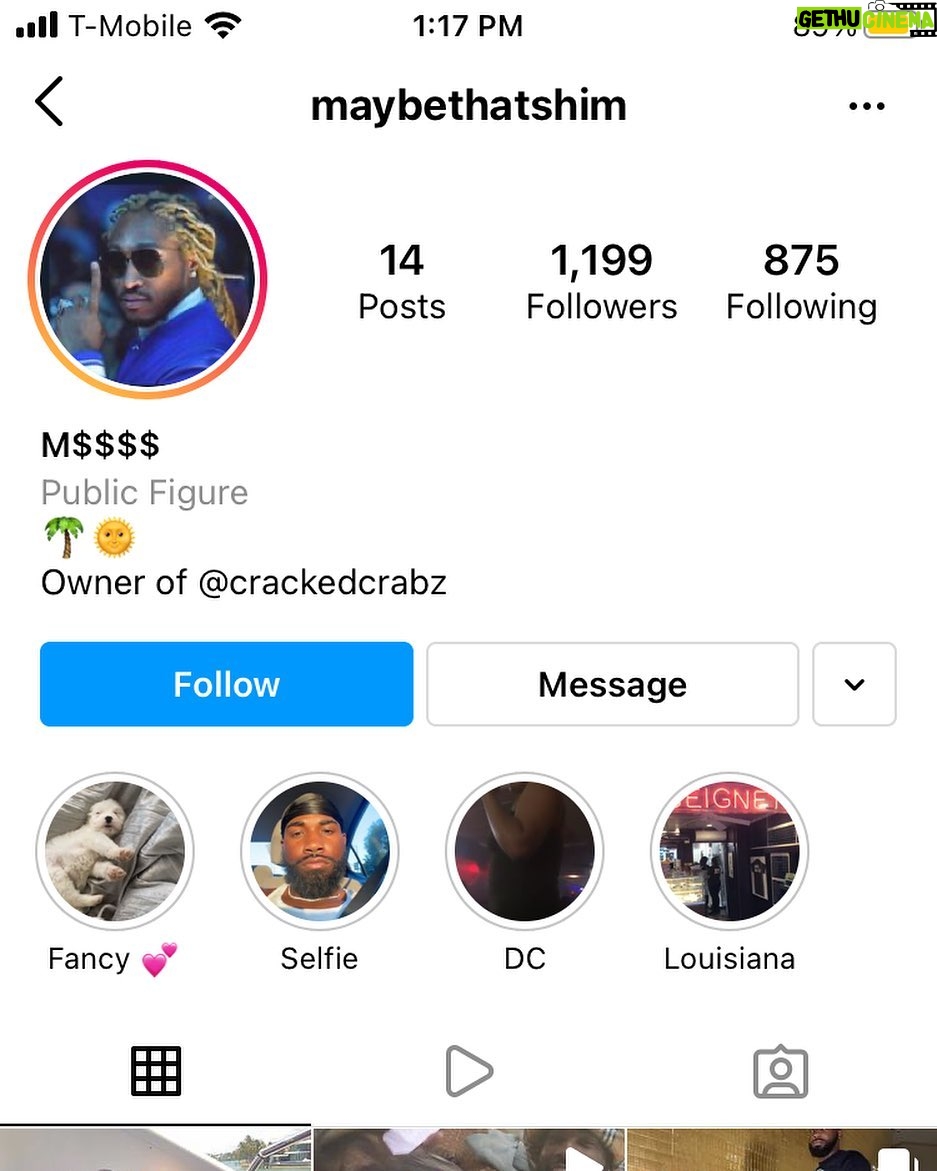Image resolution: width=937 pixels, height=1171 pixels.
Task: Open the first post thumbnail
Action: click(x=155, y=1149)
